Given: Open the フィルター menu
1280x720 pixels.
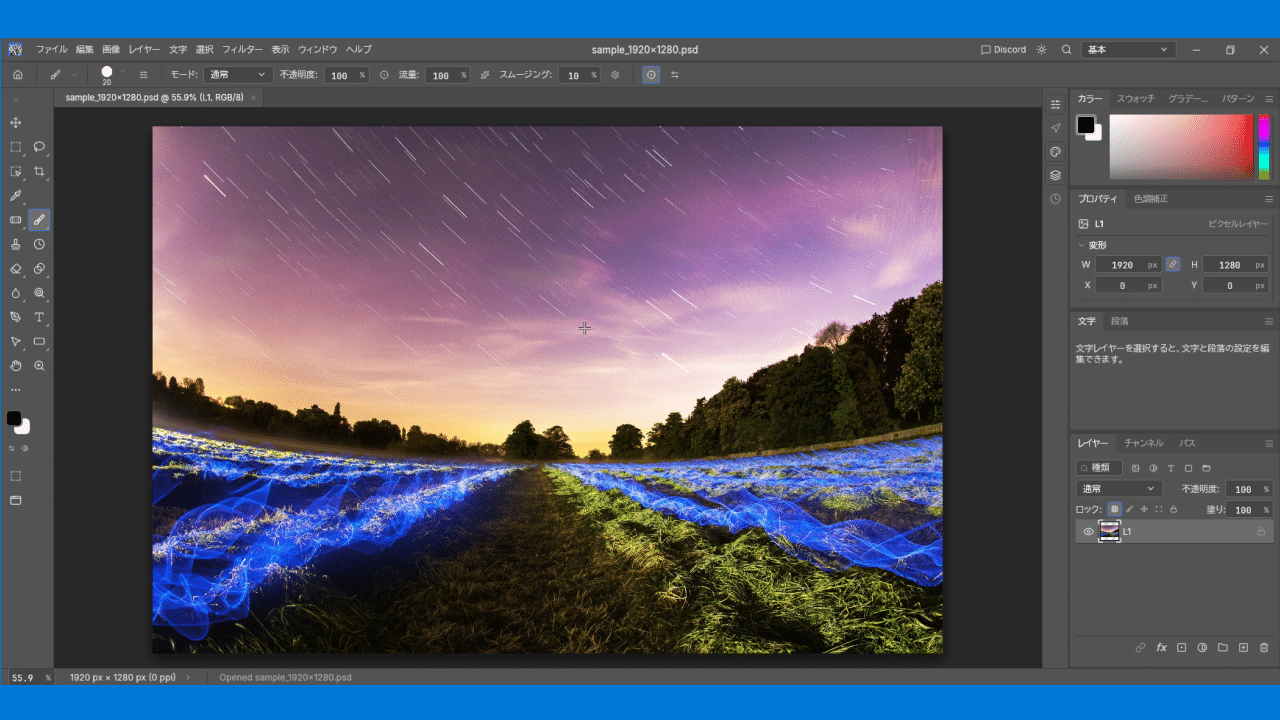Looking at the screenshot, I should (242, 49).
